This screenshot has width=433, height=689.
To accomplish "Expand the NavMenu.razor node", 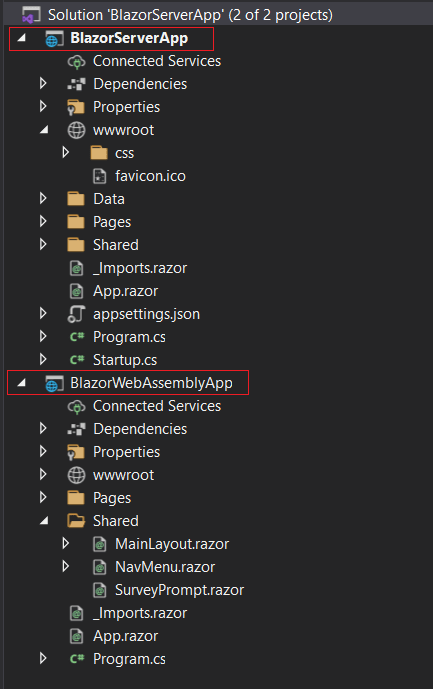I will (66, 566).
